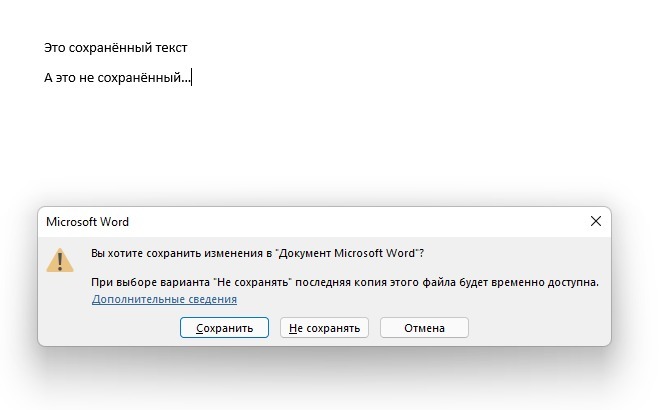Click the word 'Это' starting first line
Viewport: 664px width, 410px height.
[56, 47]
